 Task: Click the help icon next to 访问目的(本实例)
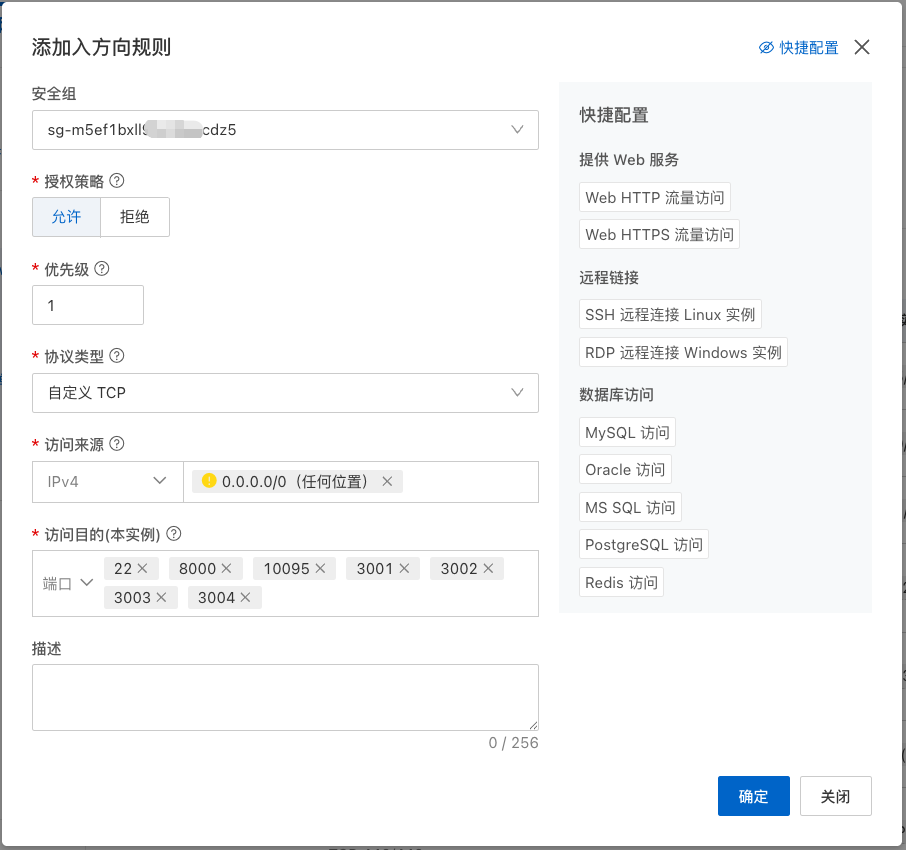[173, 534]
